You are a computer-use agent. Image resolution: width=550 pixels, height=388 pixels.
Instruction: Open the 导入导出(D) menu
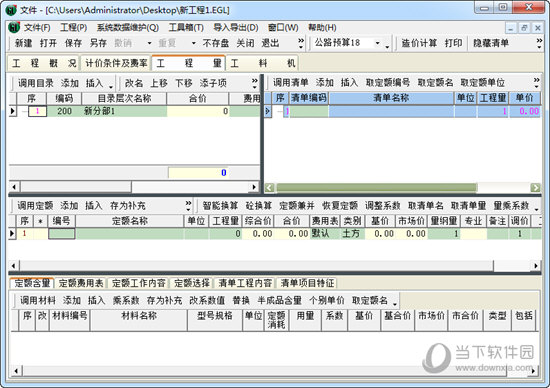pos(236,27)
